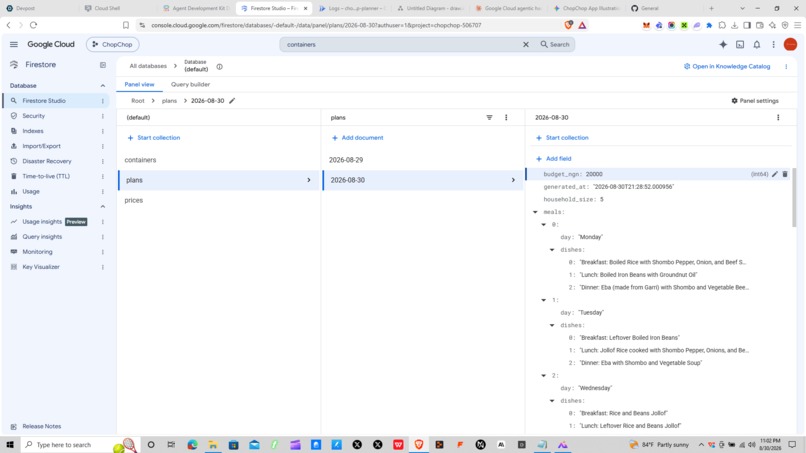806x453 pixels.
Task: Add document to plans collection
Action: coord(358,138)
